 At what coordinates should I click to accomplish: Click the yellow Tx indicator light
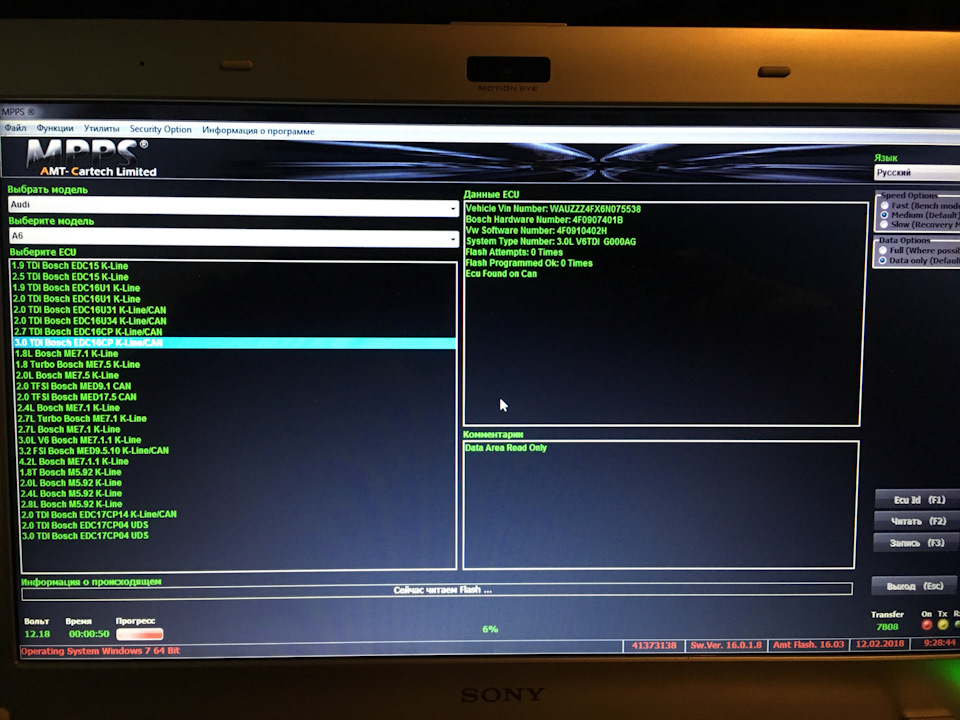(x=943, y=625)
